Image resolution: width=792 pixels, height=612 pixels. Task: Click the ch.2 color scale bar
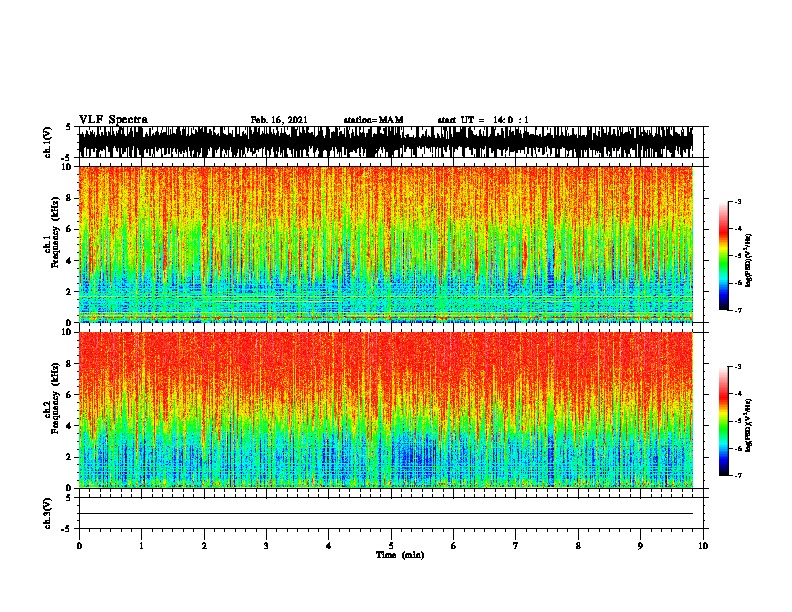tap(724, 421)
